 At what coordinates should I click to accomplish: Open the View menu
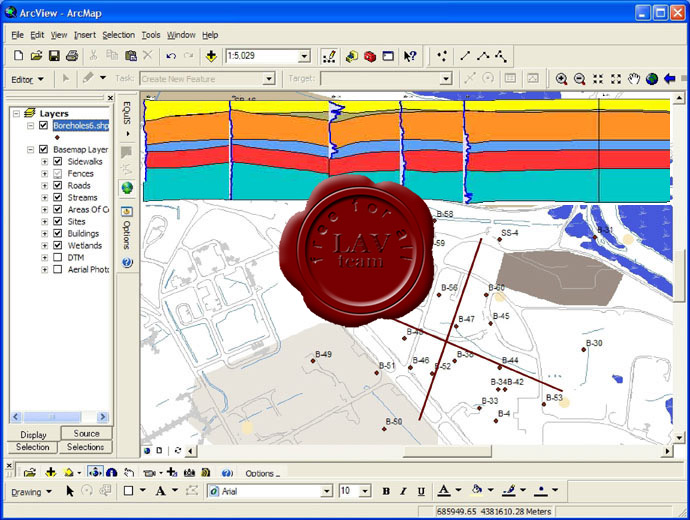59,35
